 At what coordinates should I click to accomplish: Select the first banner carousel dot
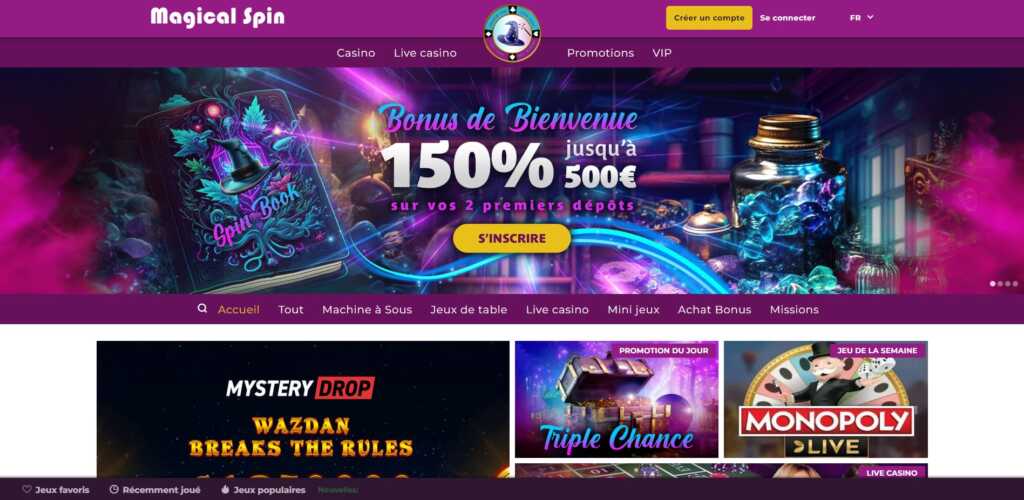(x=993, y=283)
